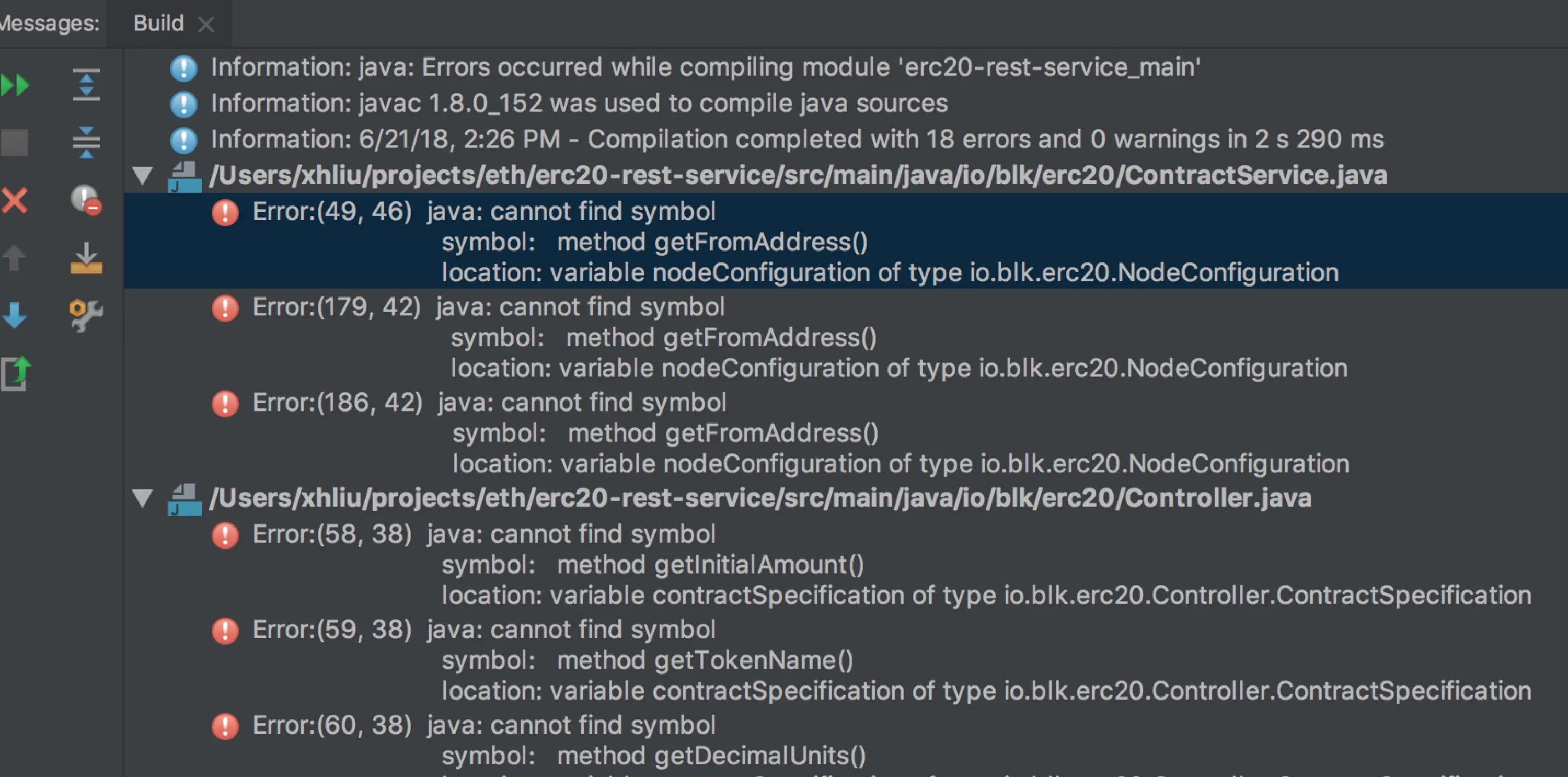Open compiler settings wrench icon
Image resolution: width=1568 pixels, height=777 pixels.
(x=86, y=315)
